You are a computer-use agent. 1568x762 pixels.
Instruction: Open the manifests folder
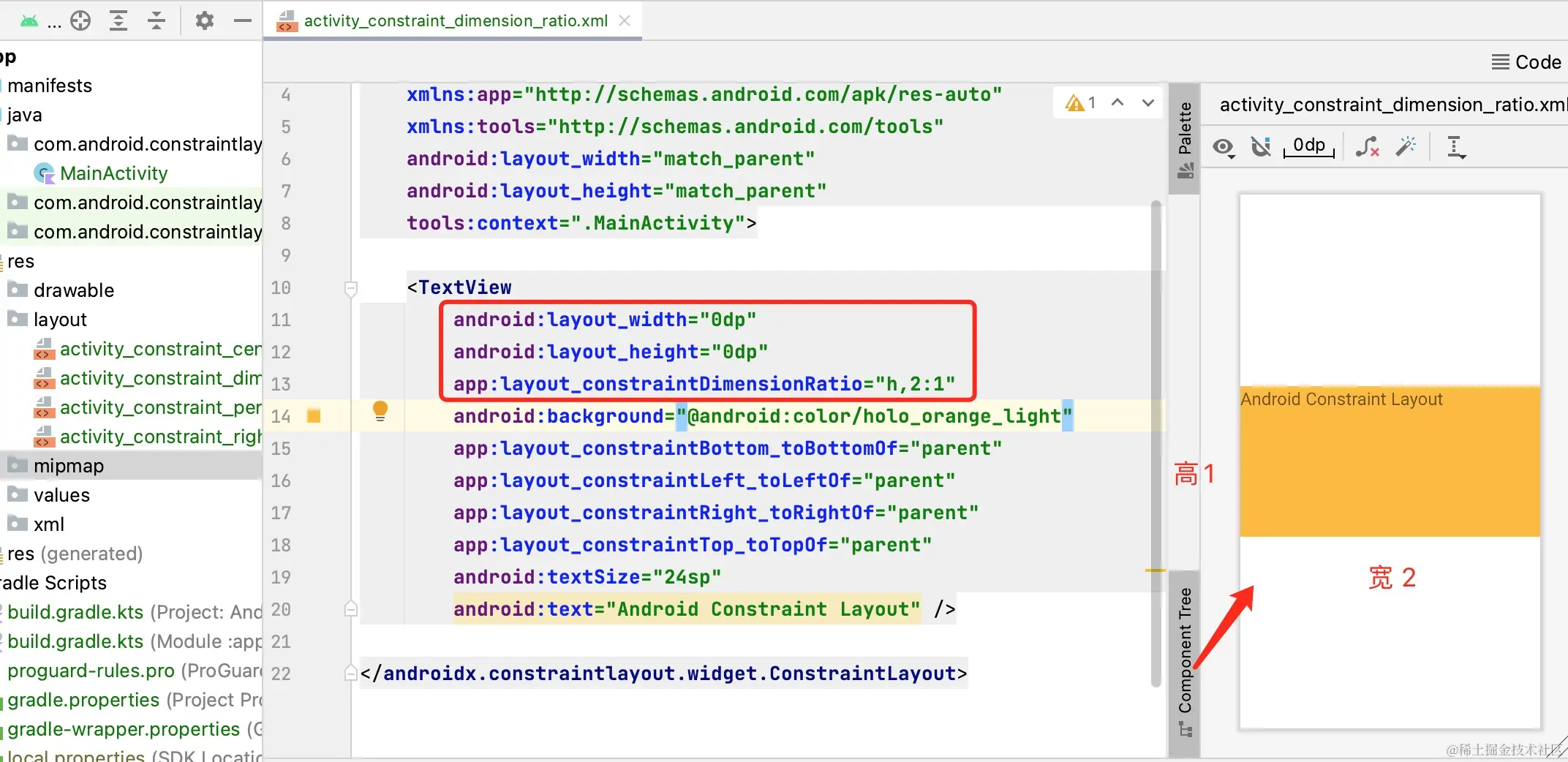coord(50,86)
